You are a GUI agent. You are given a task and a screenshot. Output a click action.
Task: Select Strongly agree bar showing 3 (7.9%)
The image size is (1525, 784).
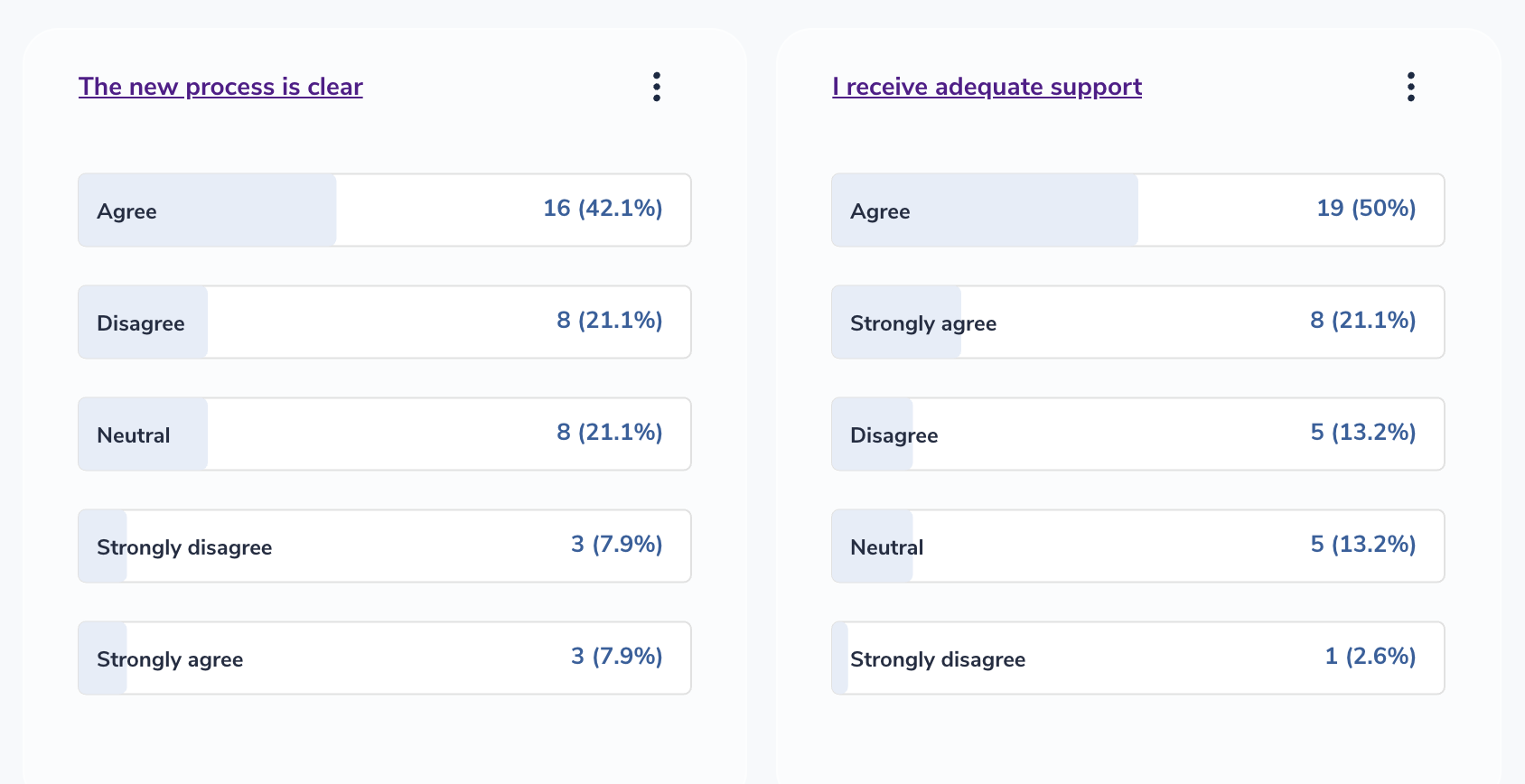tap(385, 658)
